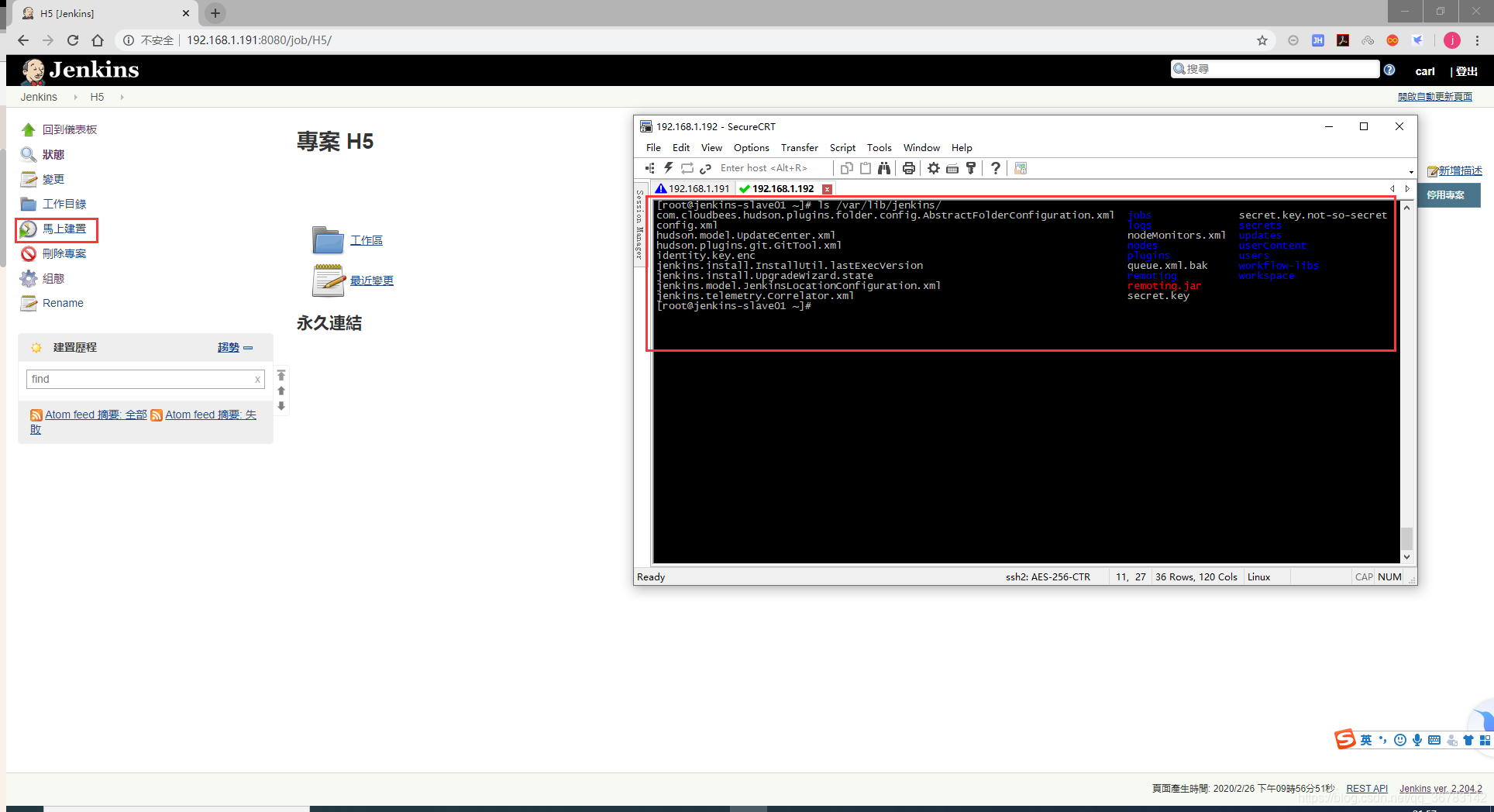Screen dimensions: 1494x812
Task: Open the Sogou IME soft keyboard icon
Action: [1434, 740]
